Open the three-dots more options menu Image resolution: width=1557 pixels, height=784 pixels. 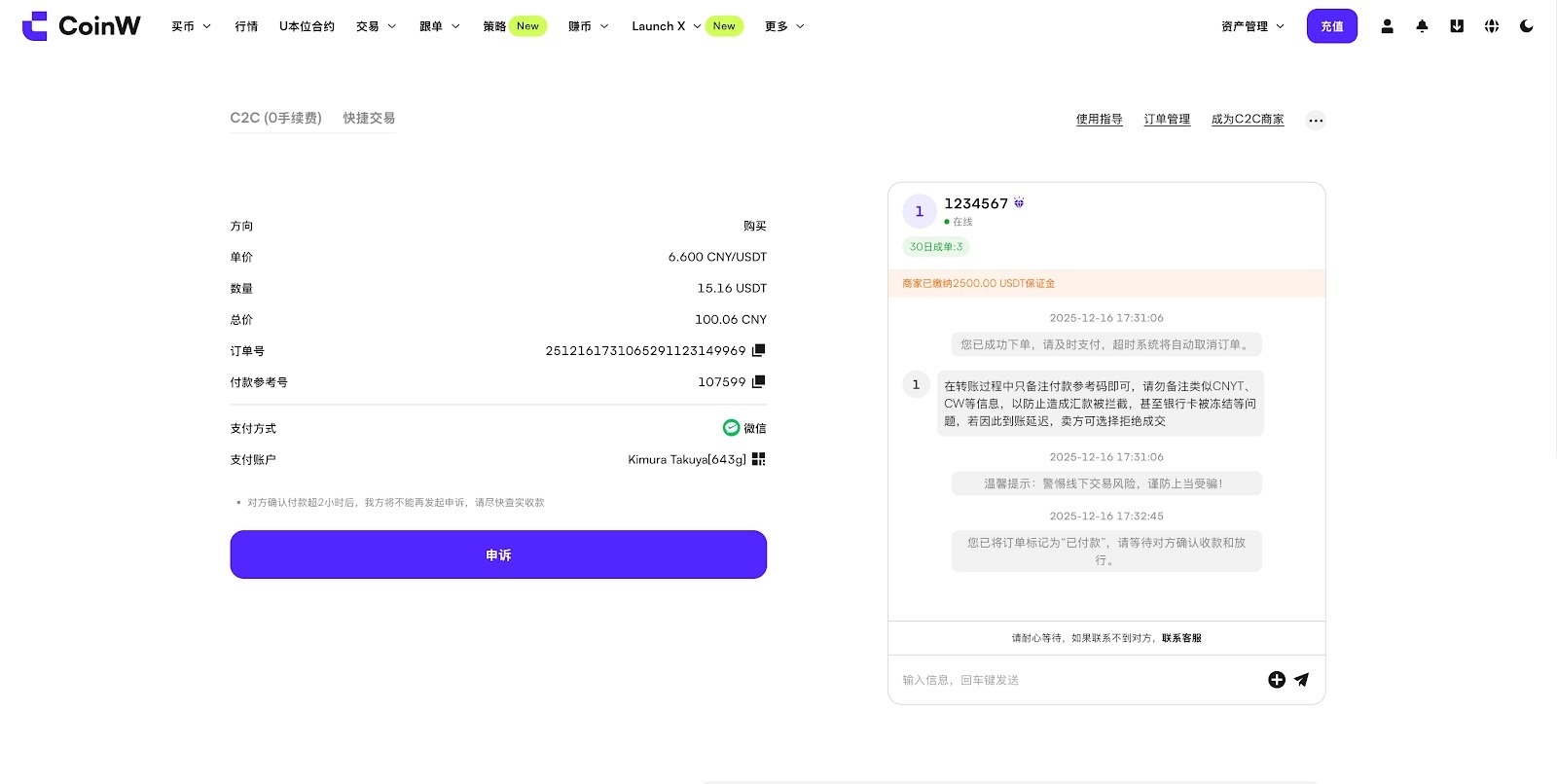(1316, 121)
